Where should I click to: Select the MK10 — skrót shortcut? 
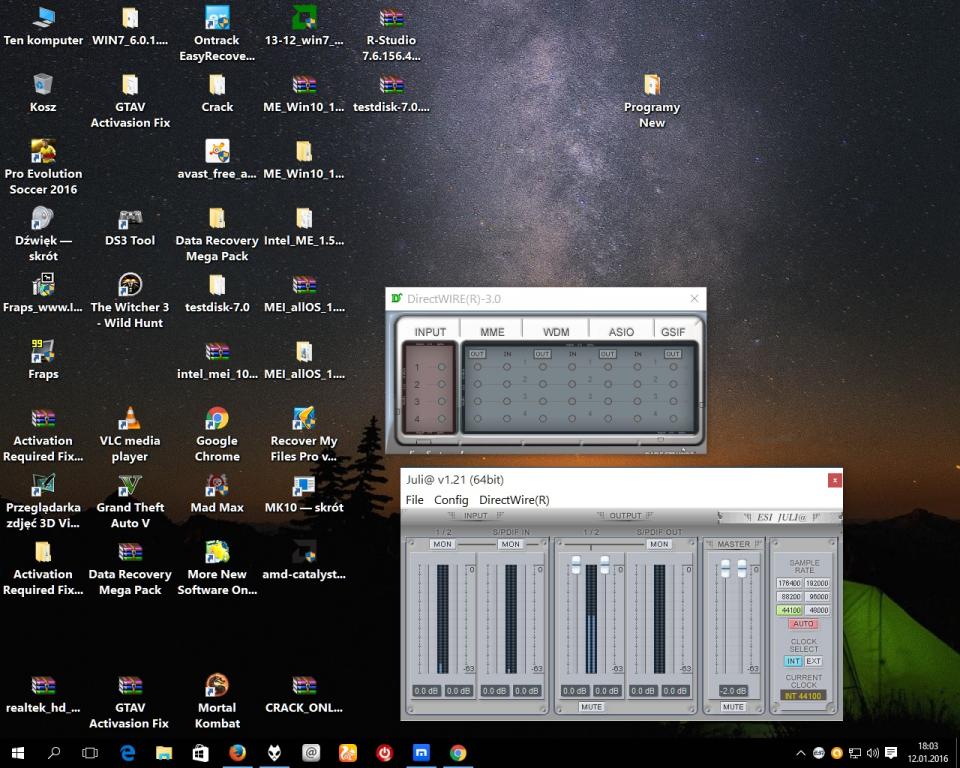[x=304, y=495]
